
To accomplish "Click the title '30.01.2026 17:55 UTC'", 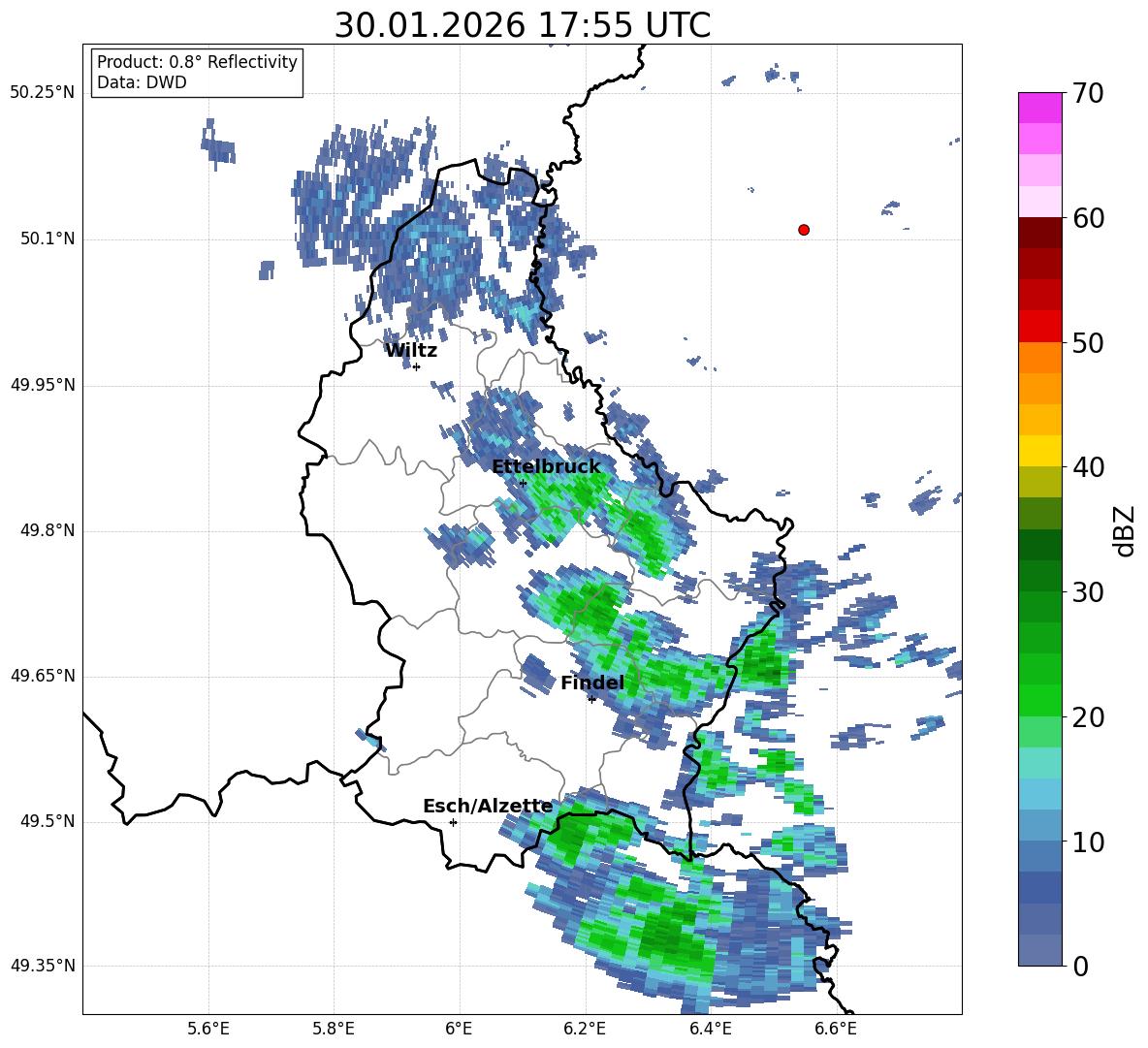I will click(x=522, y=25).
